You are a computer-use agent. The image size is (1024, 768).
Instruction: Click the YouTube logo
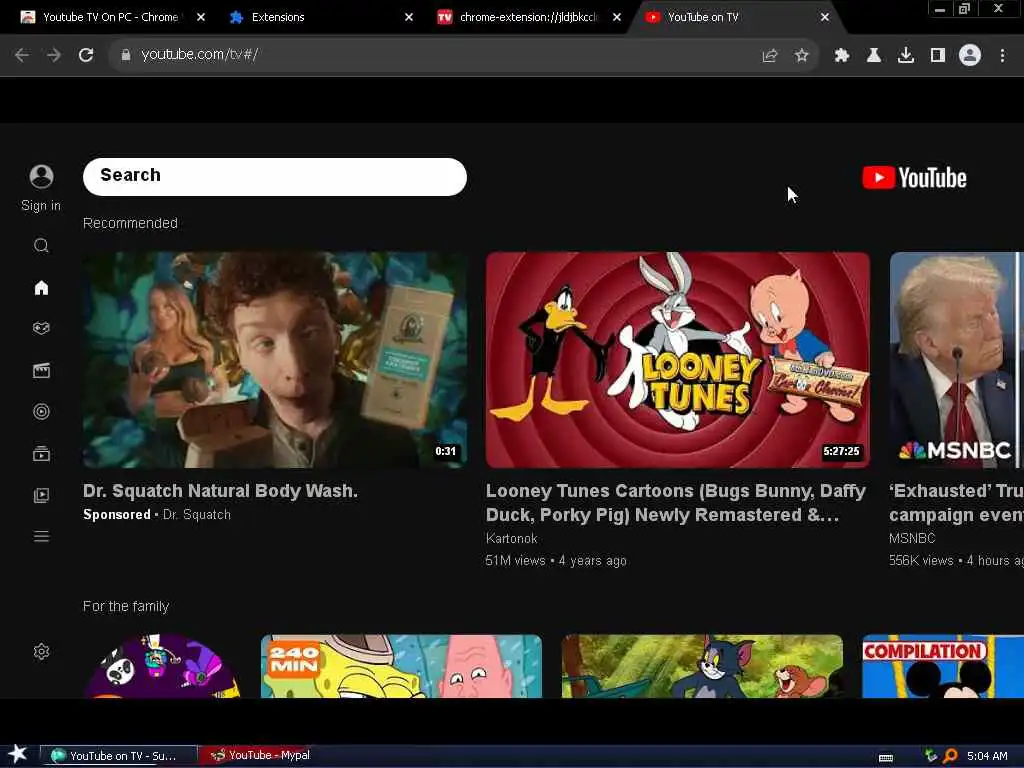pos(914,178)
